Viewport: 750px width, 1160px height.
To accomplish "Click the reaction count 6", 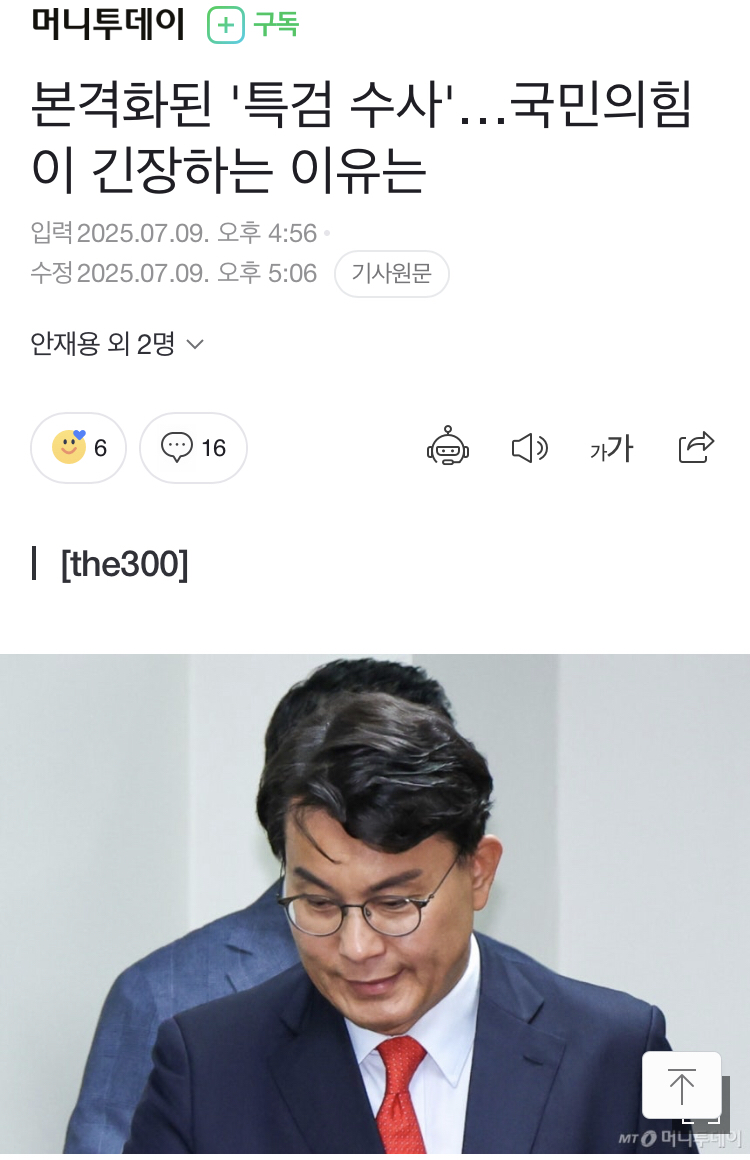I will (x=101, y=448).
